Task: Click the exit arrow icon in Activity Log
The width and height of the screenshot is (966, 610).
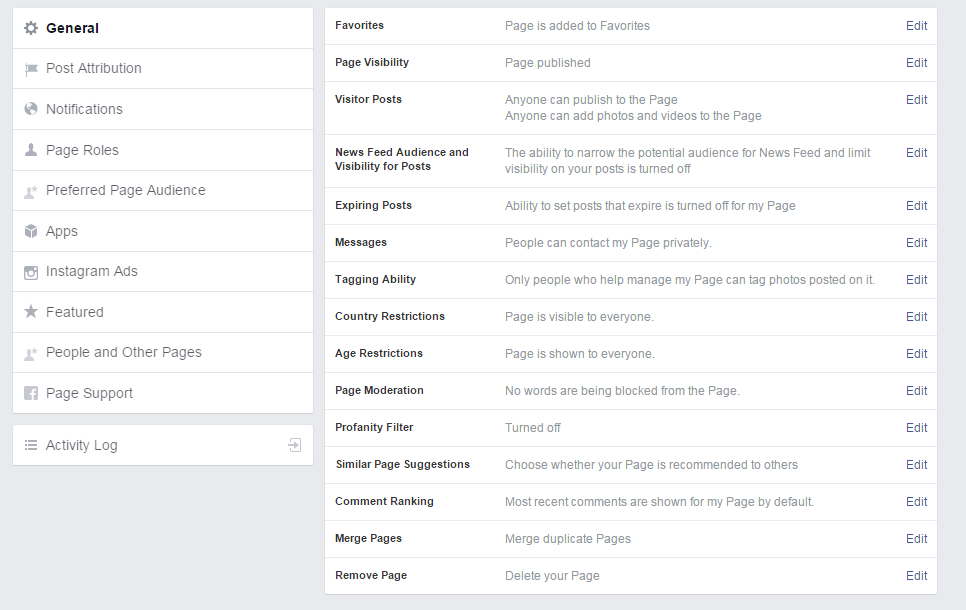Action: [294, 445]
